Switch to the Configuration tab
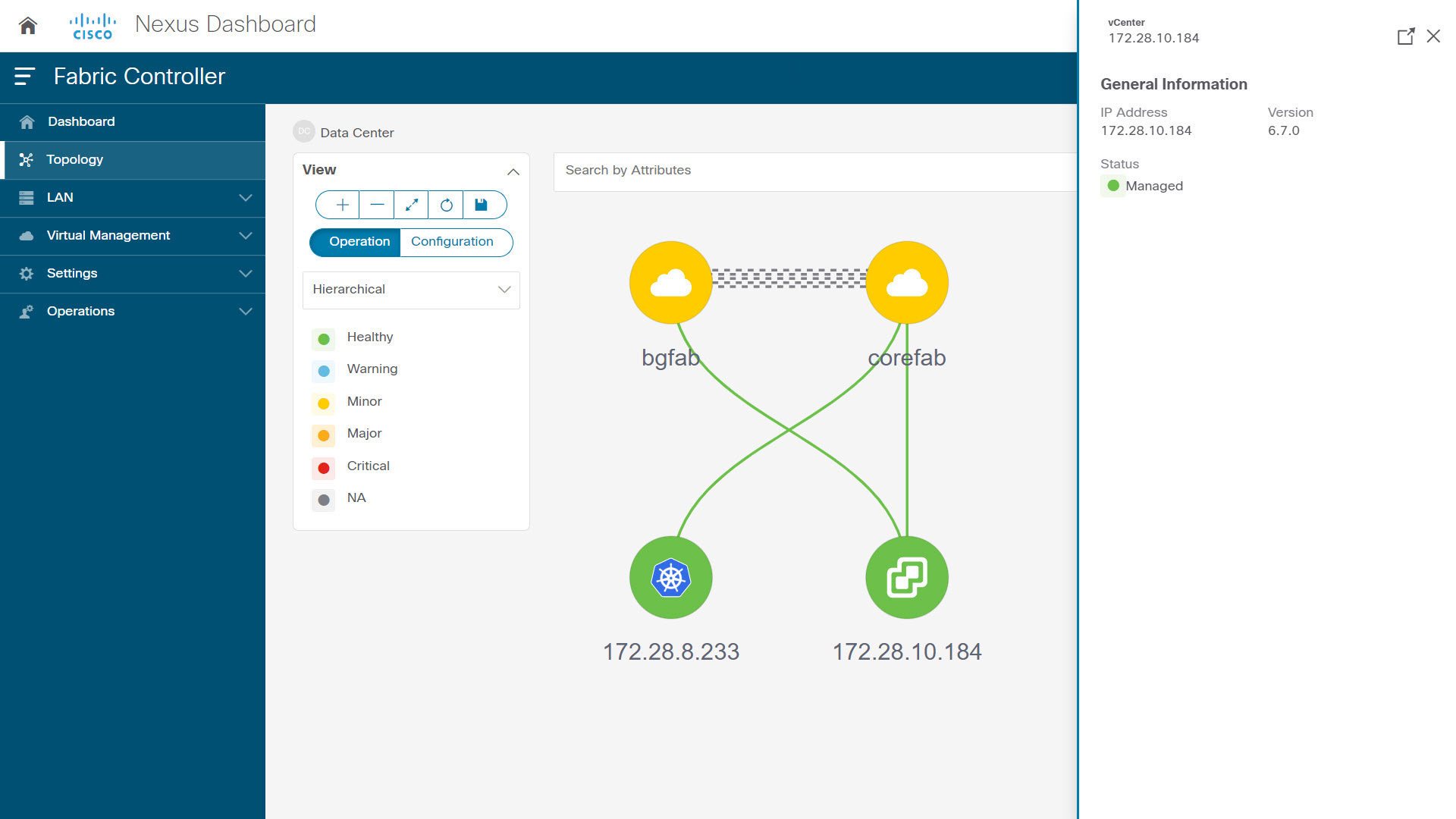This screenshot has width=1456, height=819. point(452,241)
